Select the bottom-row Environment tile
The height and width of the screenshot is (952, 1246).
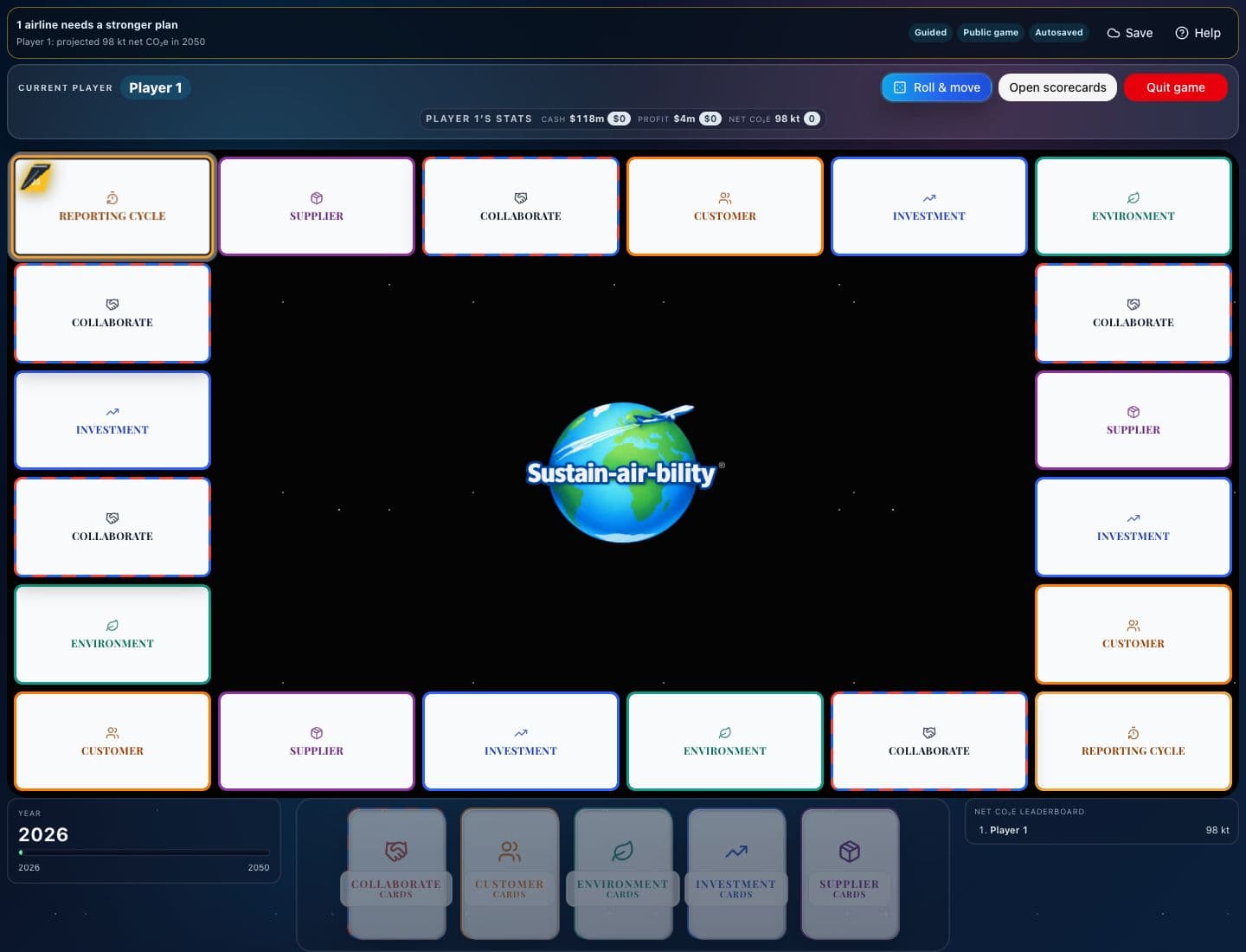pyautogui.click(x=725, y=741)
